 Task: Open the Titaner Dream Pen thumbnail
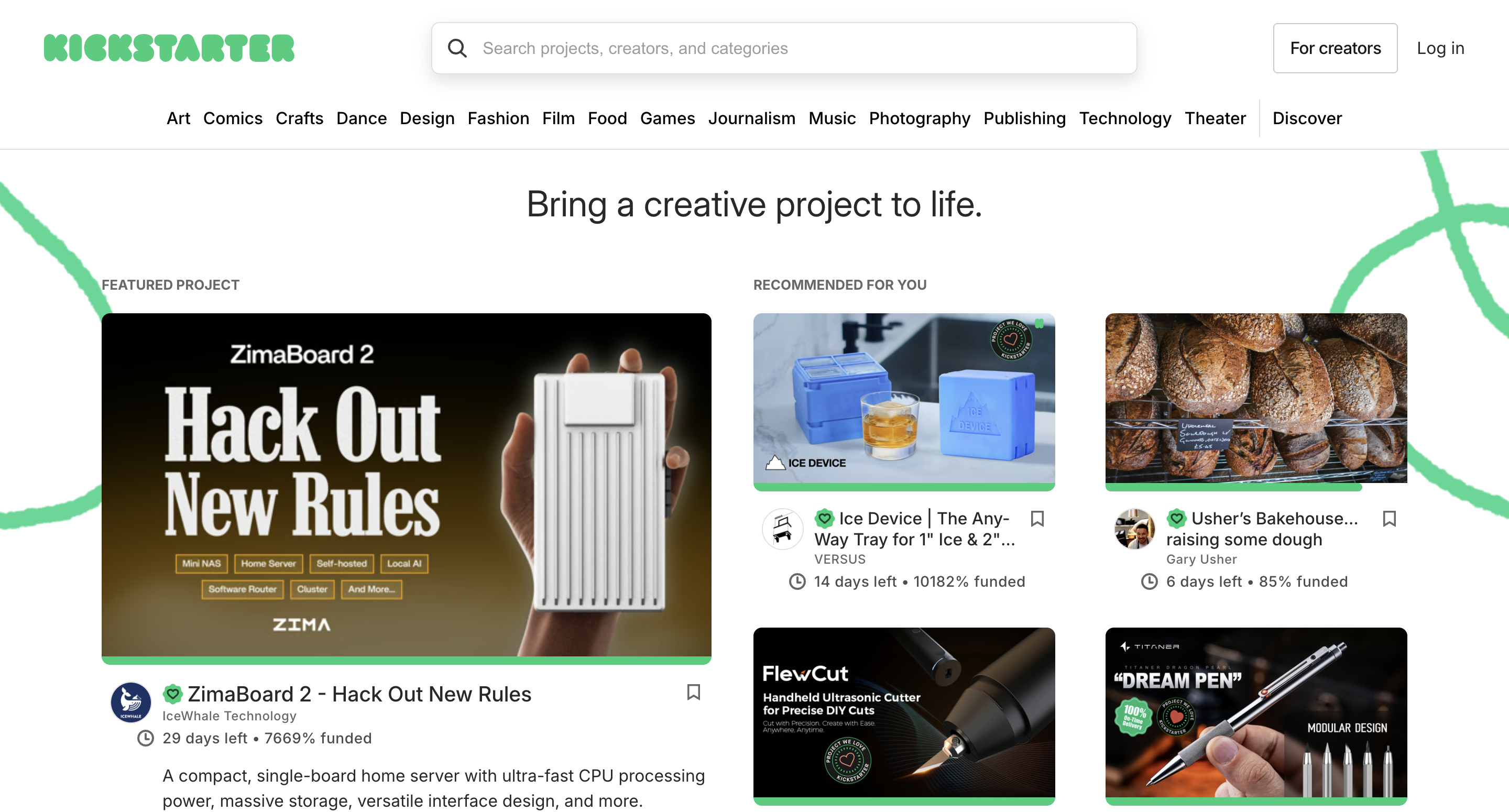(x=1256, y=712)
